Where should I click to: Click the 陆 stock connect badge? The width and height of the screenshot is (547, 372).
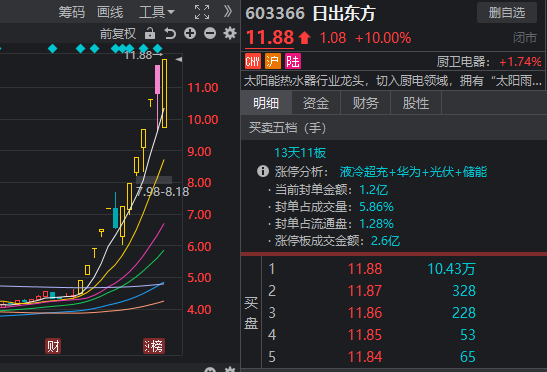[x=293, y=62]
